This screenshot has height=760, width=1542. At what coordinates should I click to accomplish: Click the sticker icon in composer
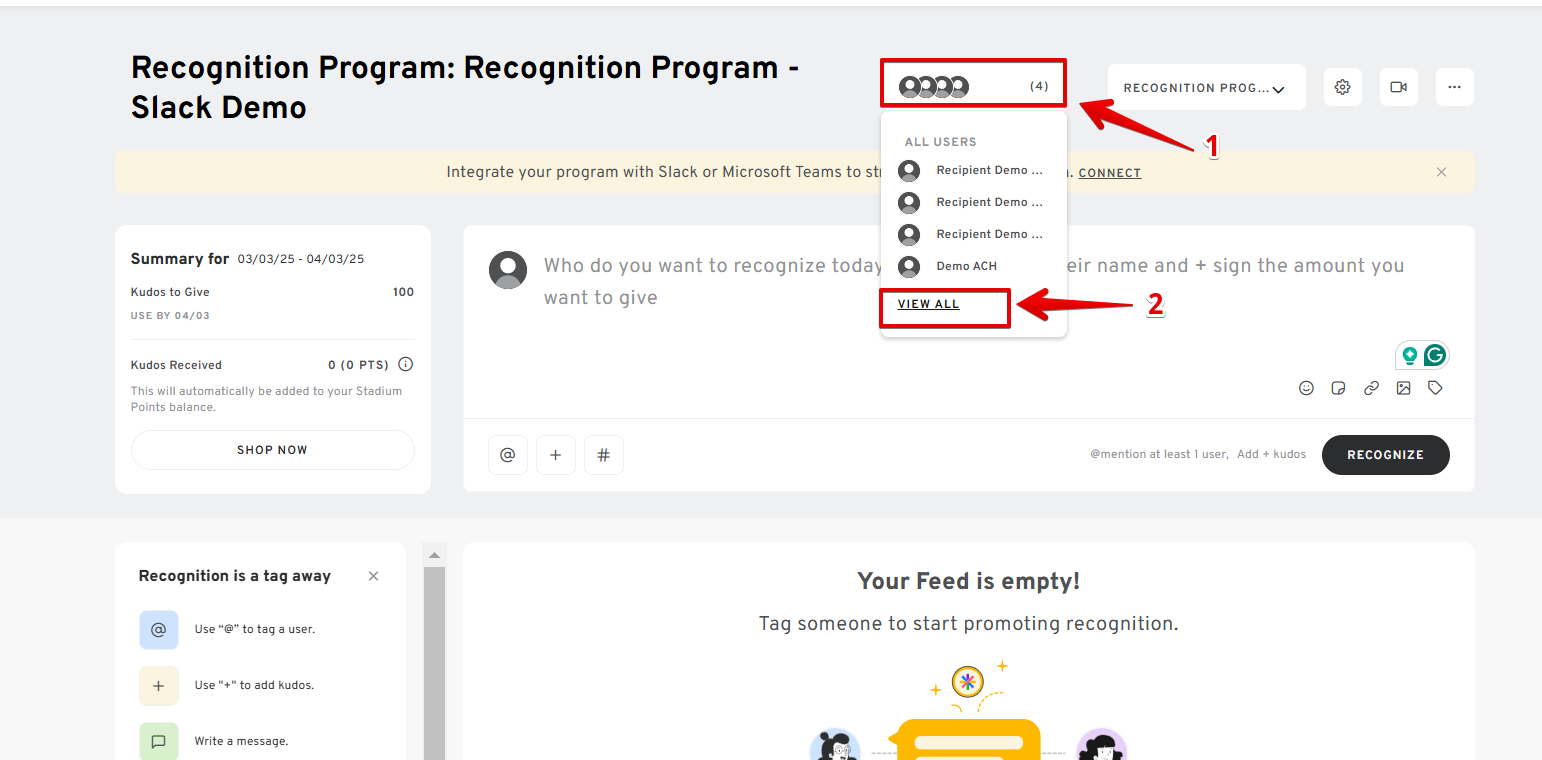pyautogui.click(x=1338, y=388)
